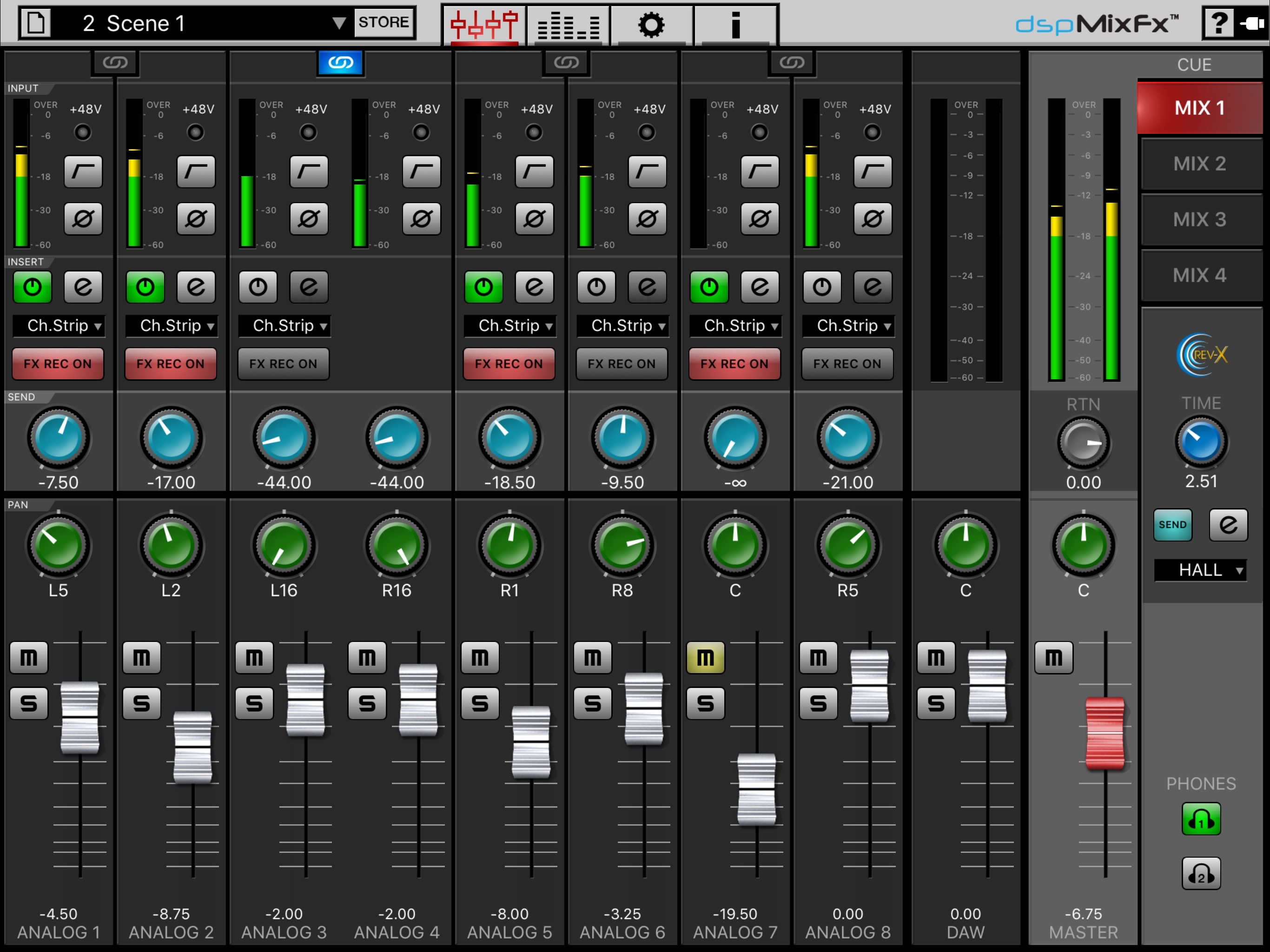Image resolution: width=1270 pixels, height=952 pixels.
Task: Open the HALL reverb type dropdown
Action: (x=1201, y=570)
